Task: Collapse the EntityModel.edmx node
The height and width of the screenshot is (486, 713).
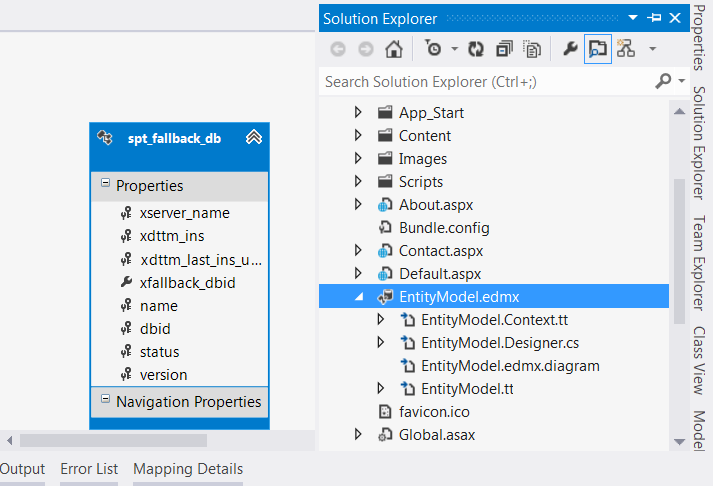Action: point(359,297)
